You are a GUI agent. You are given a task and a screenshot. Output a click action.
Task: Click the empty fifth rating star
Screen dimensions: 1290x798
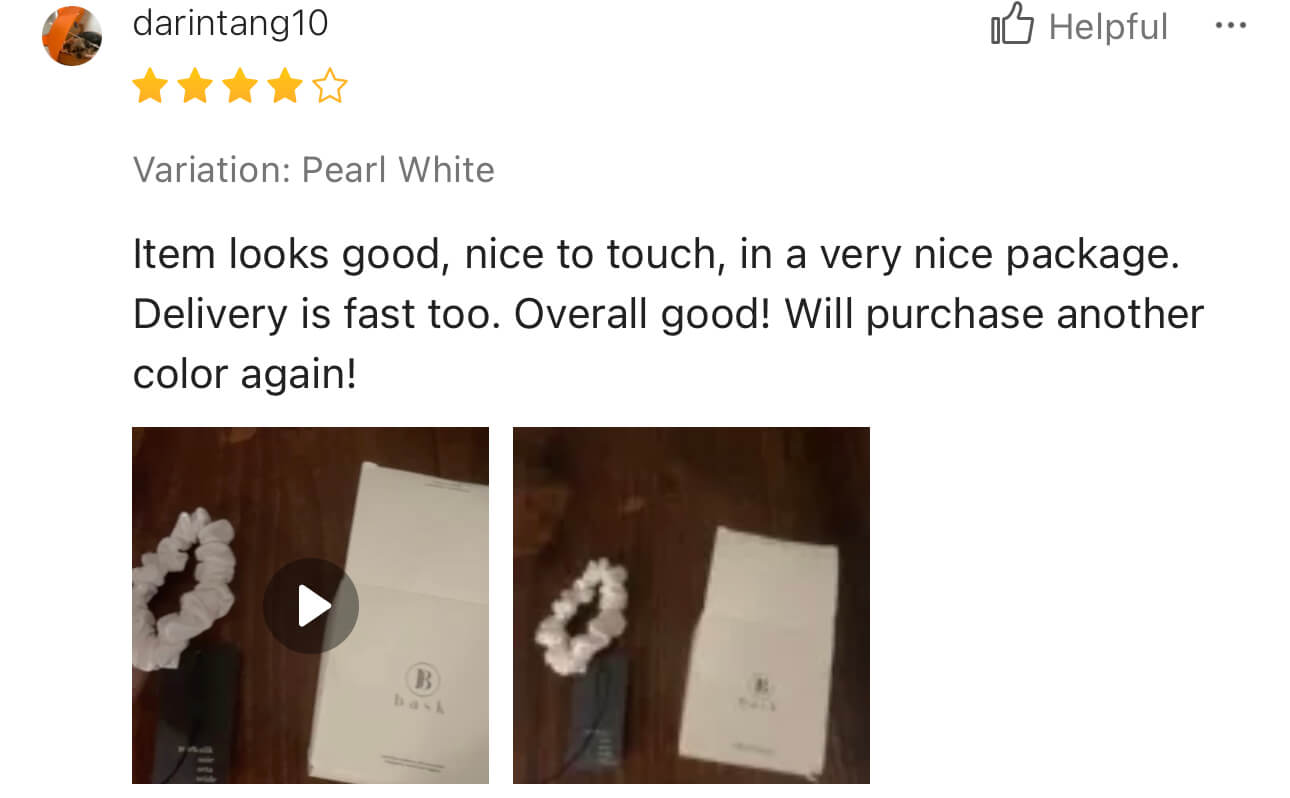329,87
